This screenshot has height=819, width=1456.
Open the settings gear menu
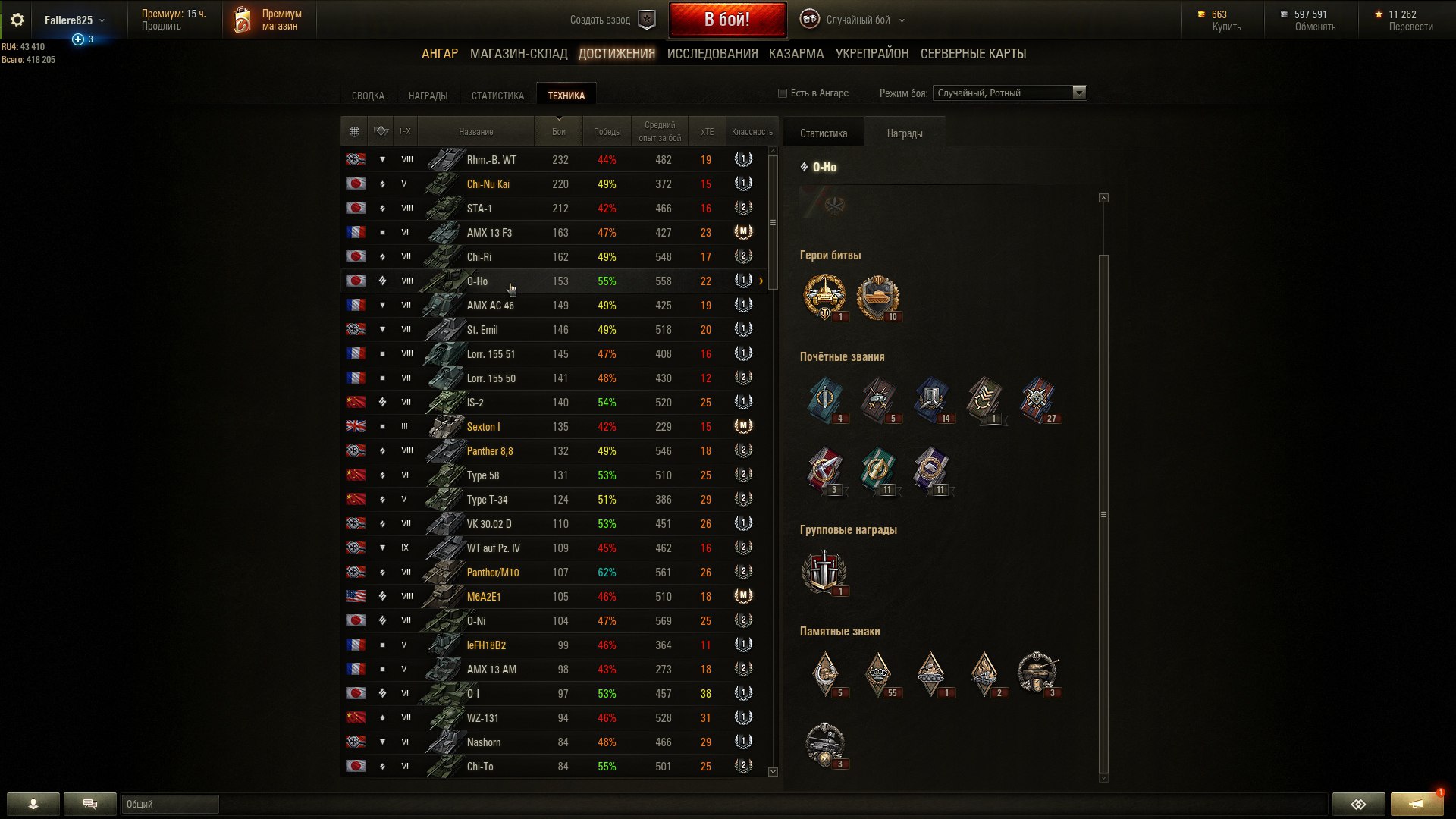pyautogui.click(x=17, y=20)
